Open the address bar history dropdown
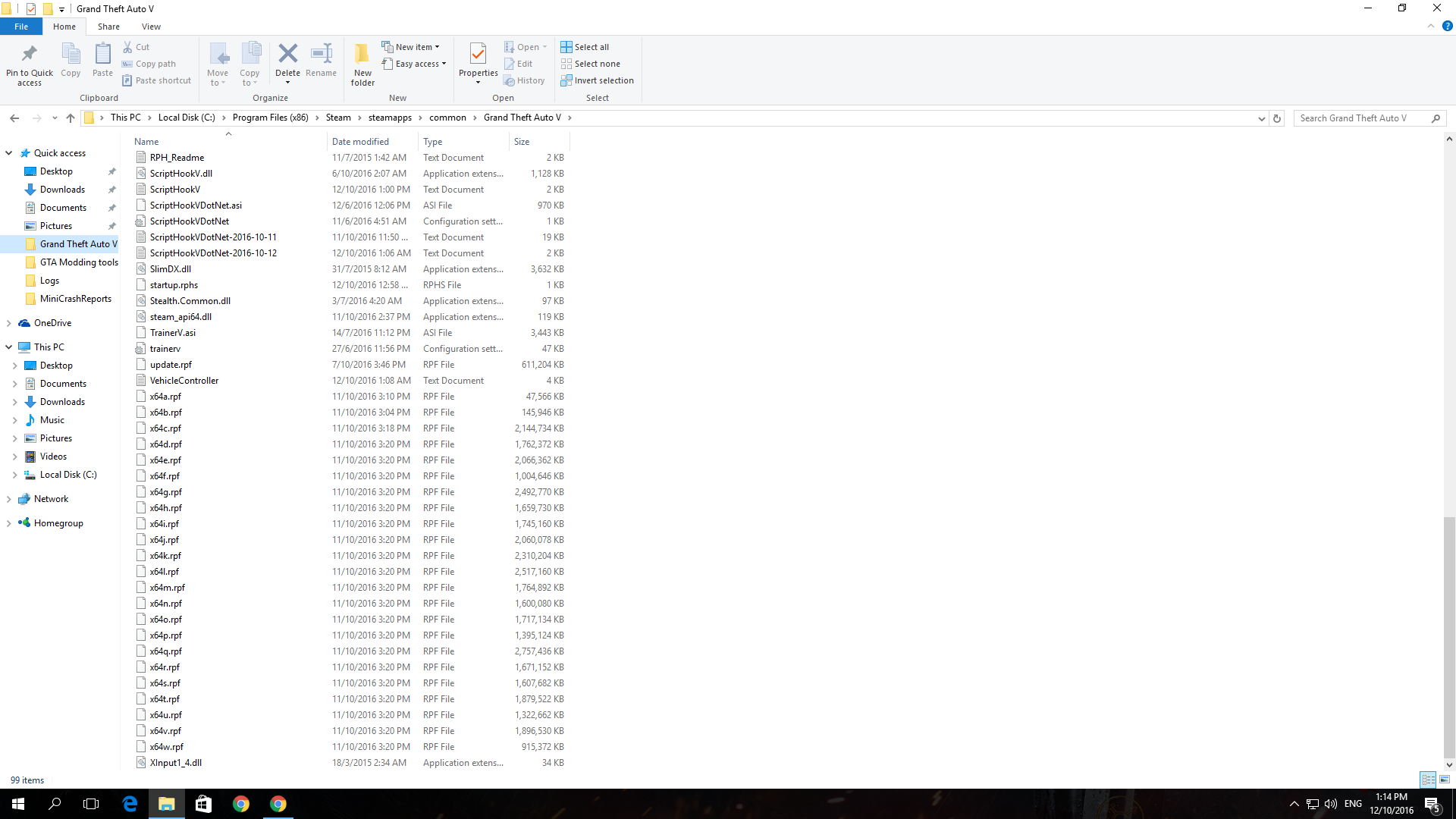The width and height of the screenshot is (1456, 819). click(1261, 118)
